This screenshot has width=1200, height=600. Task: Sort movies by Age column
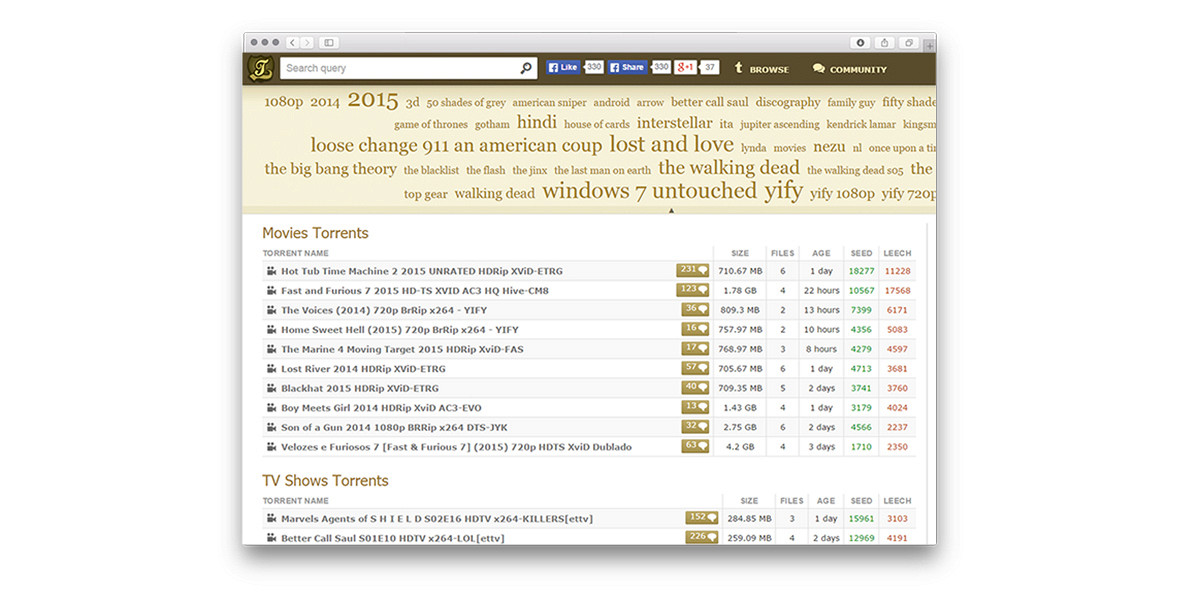(x=821, y=253)
